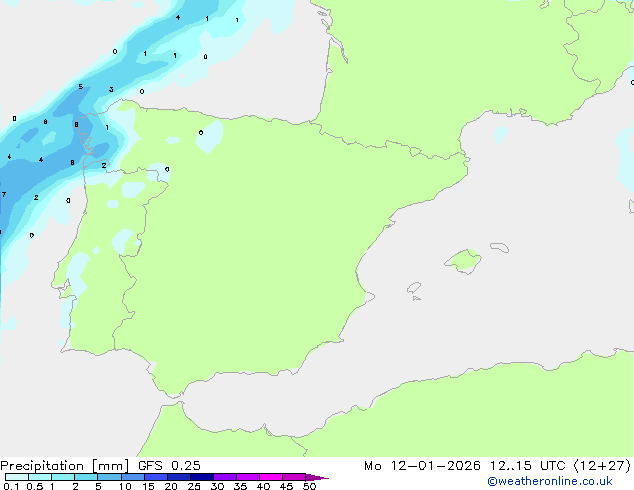This screenshot has width=634, height=490.
Task: Click the 0.1–0.5 mm legend swatch
Action: click(17, 477)
